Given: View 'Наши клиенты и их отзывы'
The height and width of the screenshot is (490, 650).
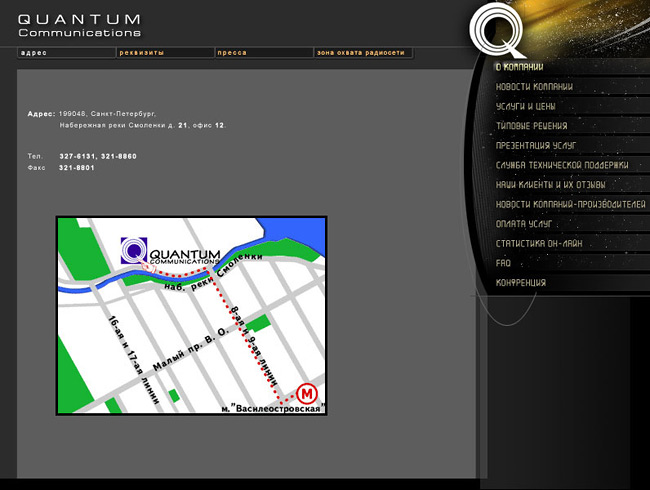Looking at the screenshot, I should click(x=551, y=184).
